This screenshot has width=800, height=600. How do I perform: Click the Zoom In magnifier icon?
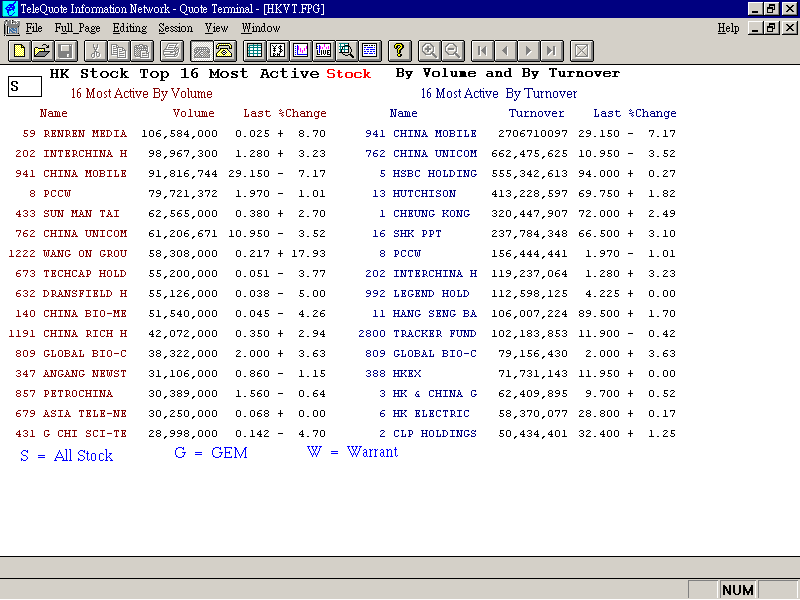pos(429,51)
